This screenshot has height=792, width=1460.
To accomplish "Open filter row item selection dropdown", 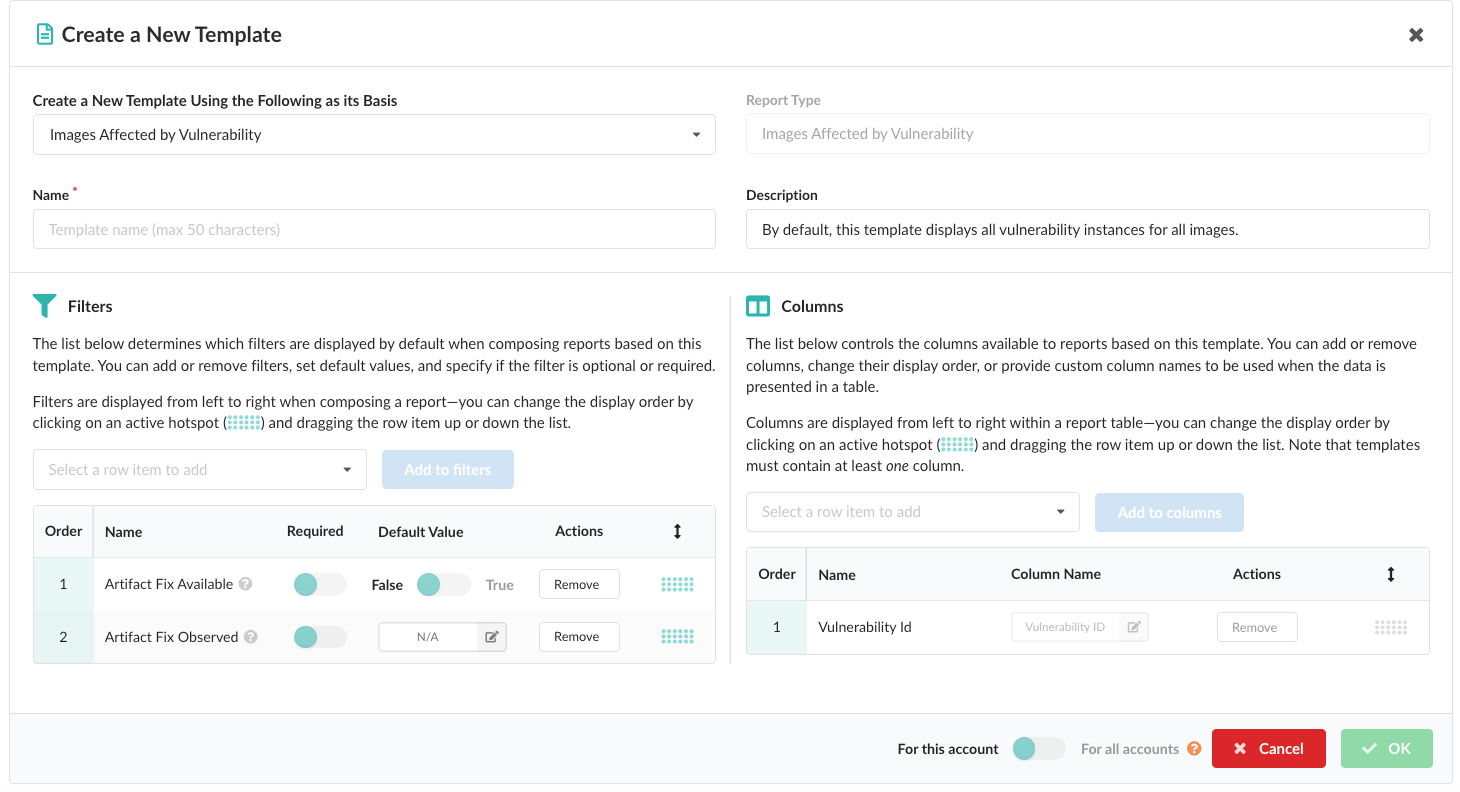I will [x=200, y=470].
